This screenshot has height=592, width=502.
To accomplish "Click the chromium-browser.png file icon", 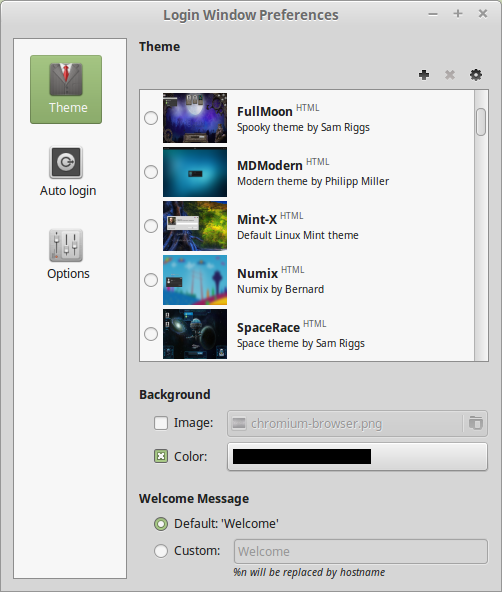I will click(x=239, y=423).
